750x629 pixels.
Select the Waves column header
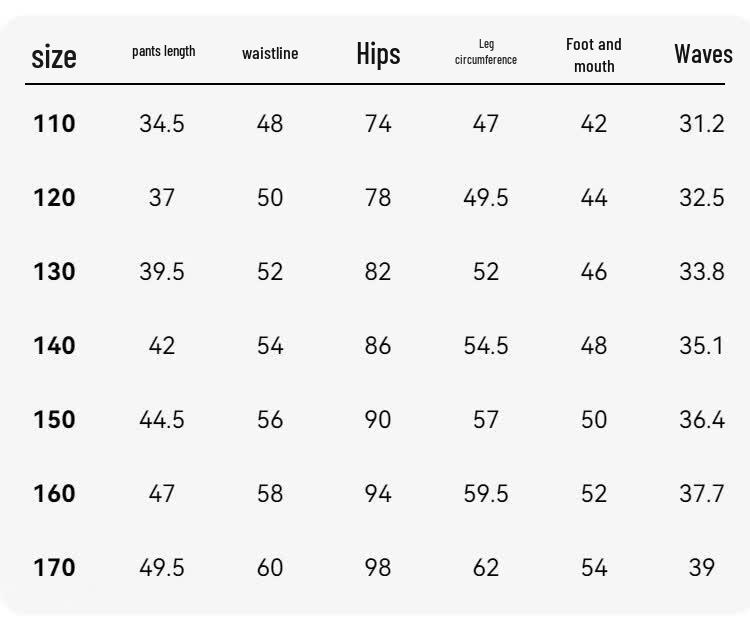(x=703, y=54)
